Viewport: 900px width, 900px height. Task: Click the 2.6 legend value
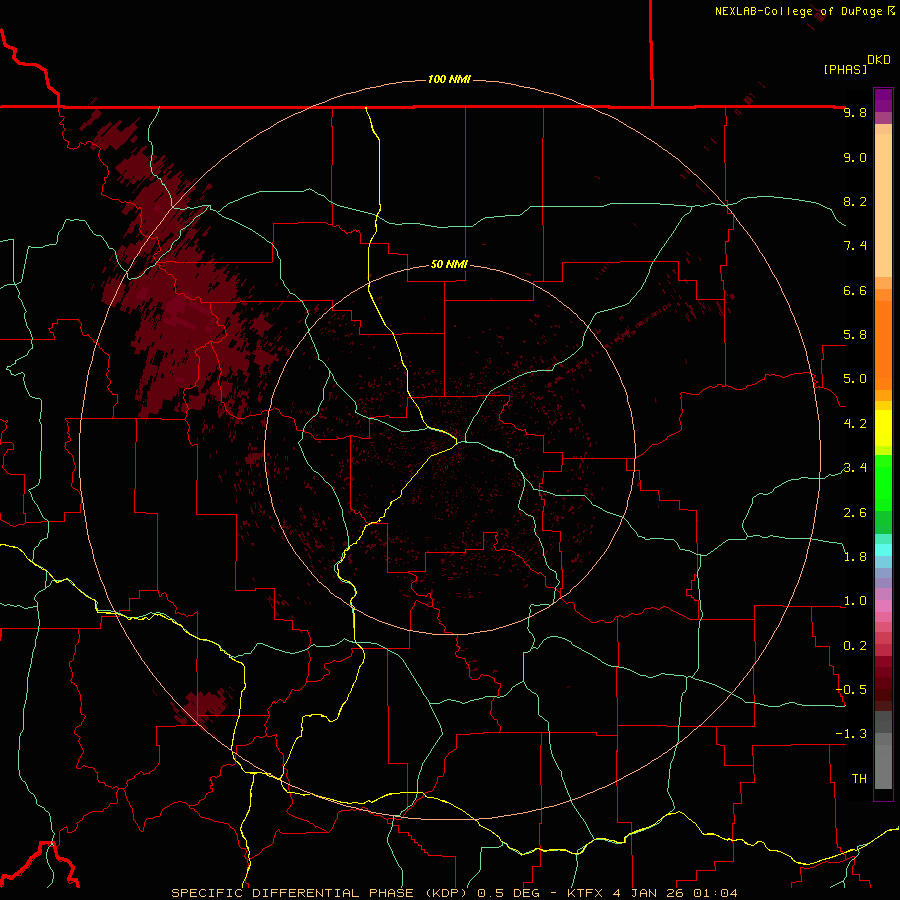coord(855,512)
